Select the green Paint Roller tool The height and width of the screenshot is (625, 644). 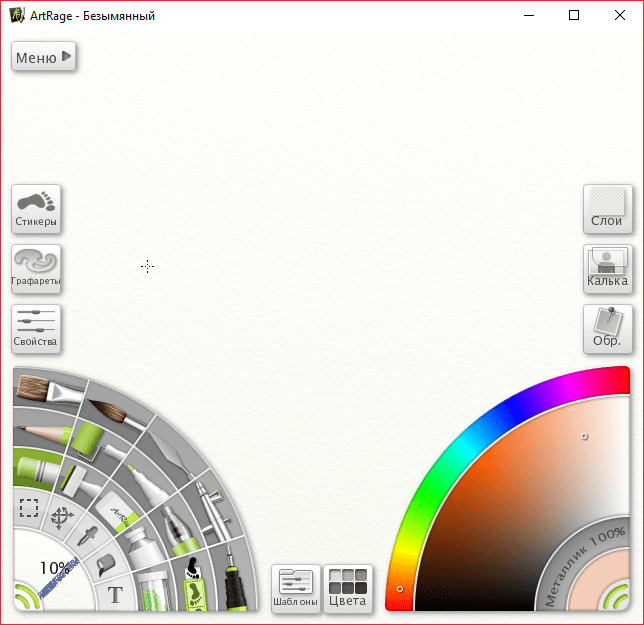pos(95,442)
